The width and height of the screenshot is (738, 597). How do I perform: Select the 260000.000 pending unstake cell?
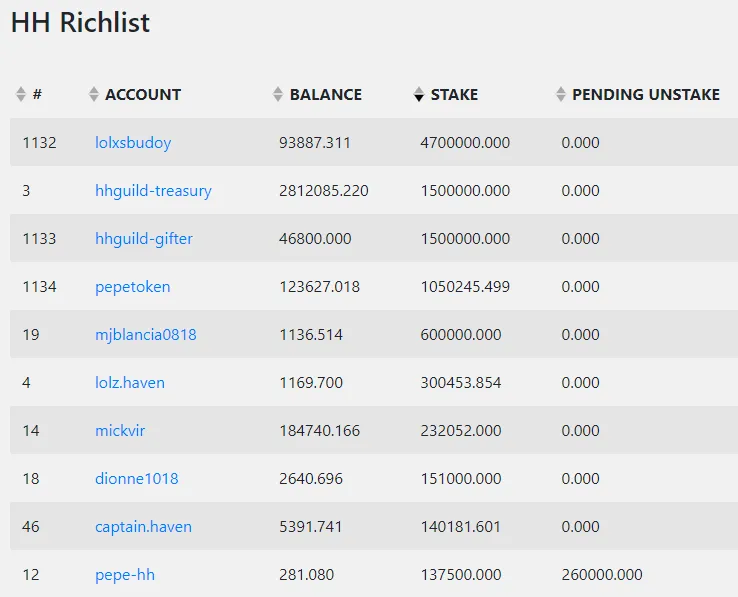pos(602,575)
